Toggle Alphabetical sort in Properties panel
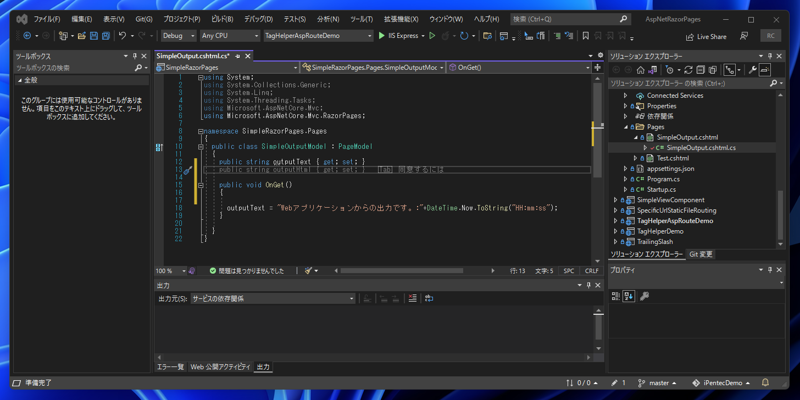 tap(629, 296)
